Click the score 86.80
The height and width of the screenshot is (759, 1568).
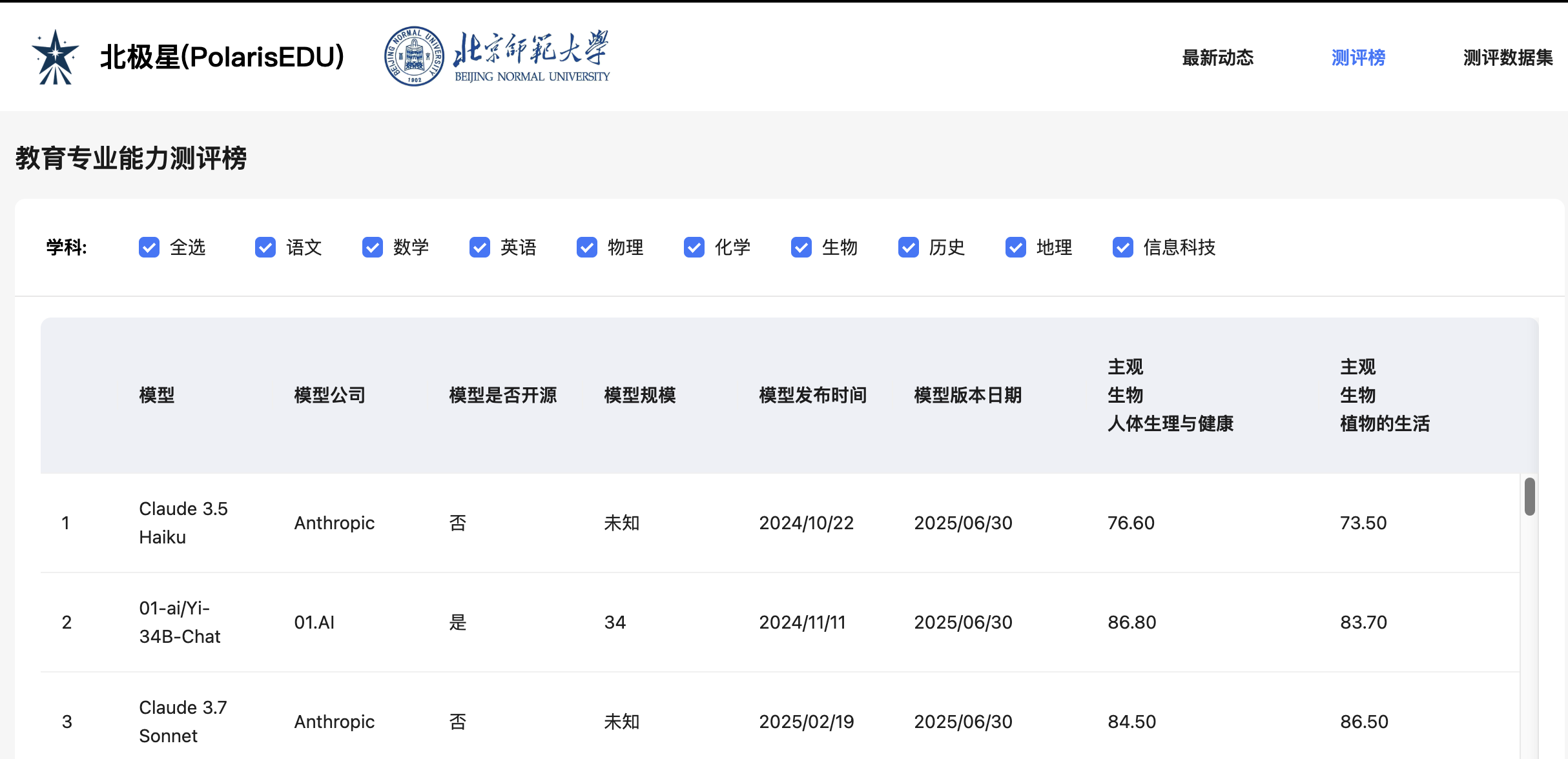tap(1132, 622)
